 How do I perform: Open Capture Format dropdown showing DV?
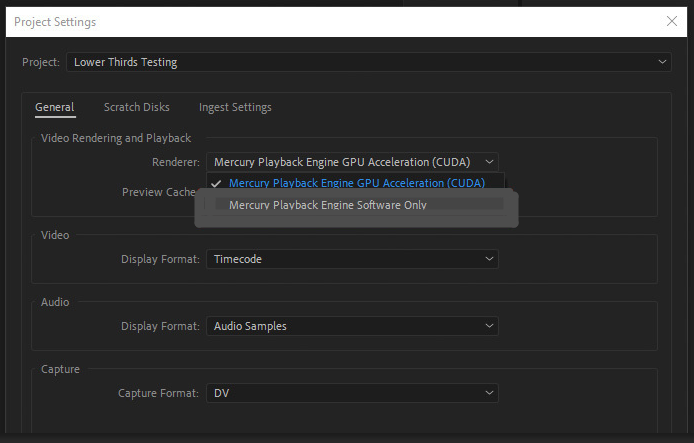pyautogui.click(x=352, y=393)
